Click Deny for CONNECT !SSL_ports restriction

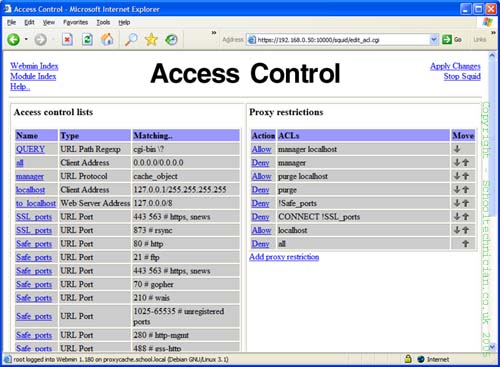[260, 217]
